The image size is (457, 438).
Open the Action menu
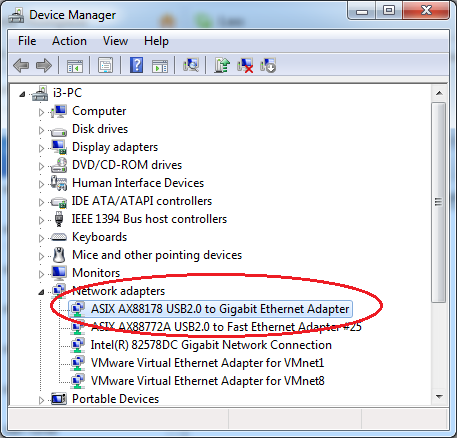pyautogui.click(x=69, y=41)
